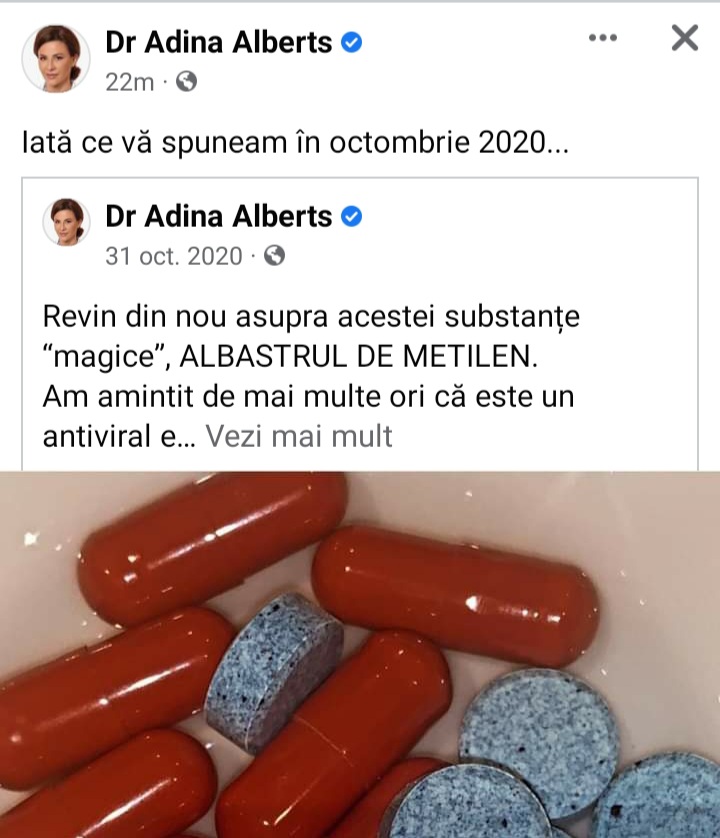This screenshot has height=838, width=720.
Task: Tap the upper right red capsule in photo
Action: pos(454,596)
